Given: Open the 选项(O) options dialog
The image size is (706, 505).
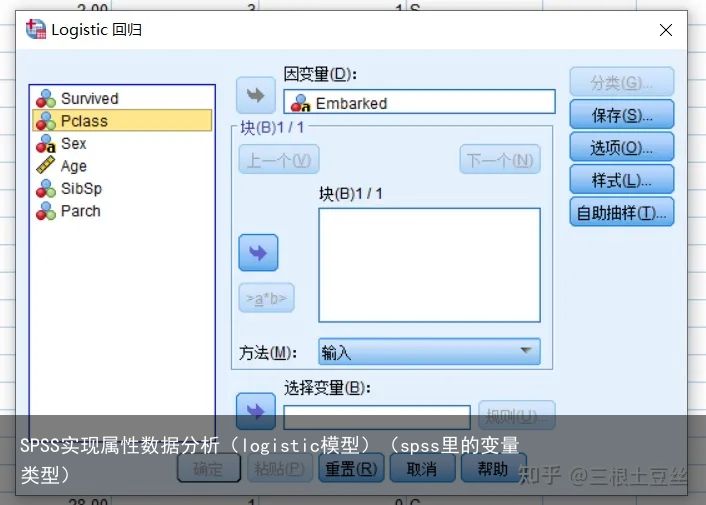Looking at the screenshot, I should tap(622, 147).
